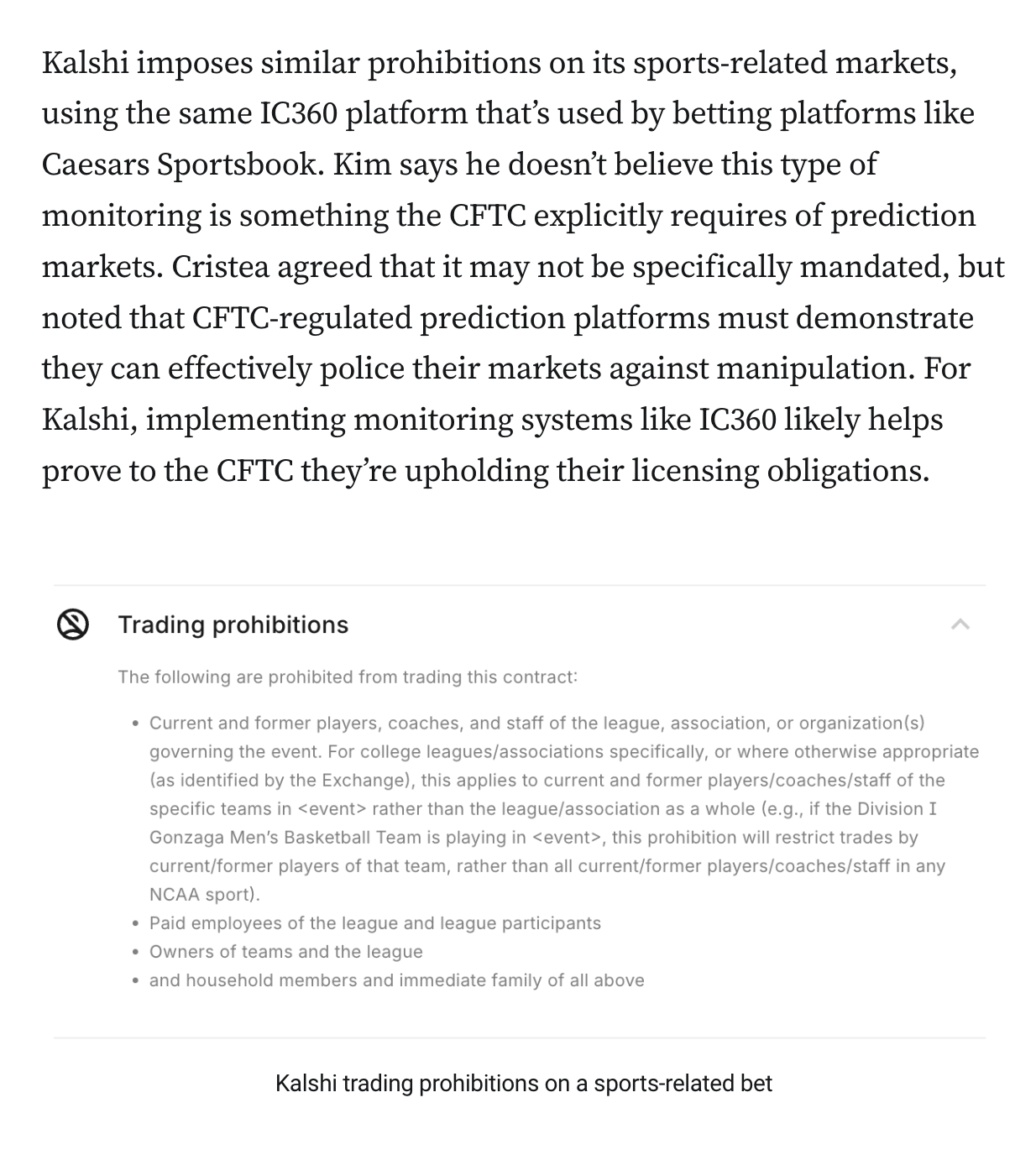Click the prohibition icon beside Trading prohibitions
This screenshot has height=1155, width=1036.
73,625
